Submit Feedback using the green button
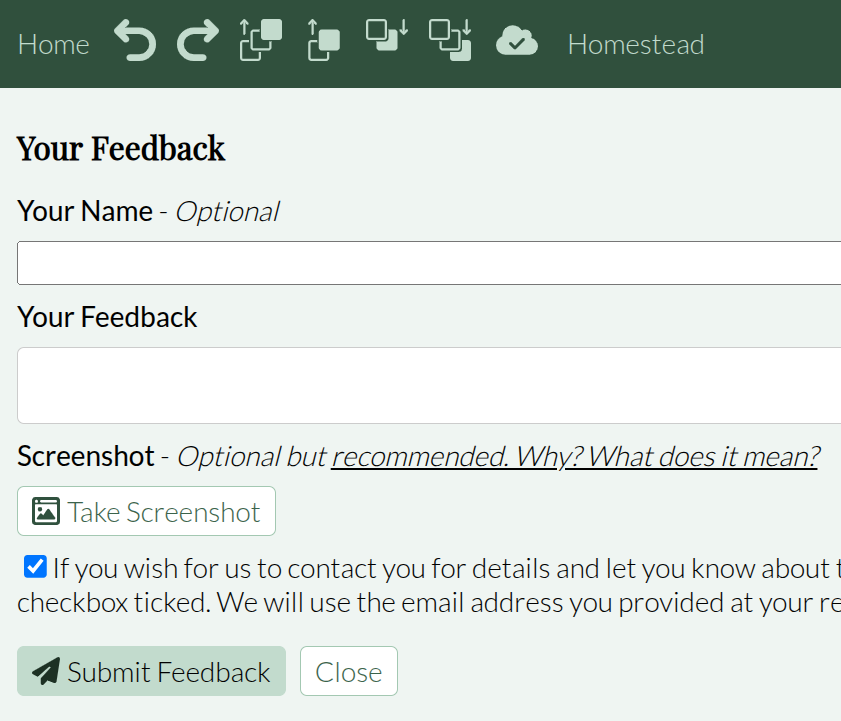This screenshot has height=721, width=841. coord(151,671)
